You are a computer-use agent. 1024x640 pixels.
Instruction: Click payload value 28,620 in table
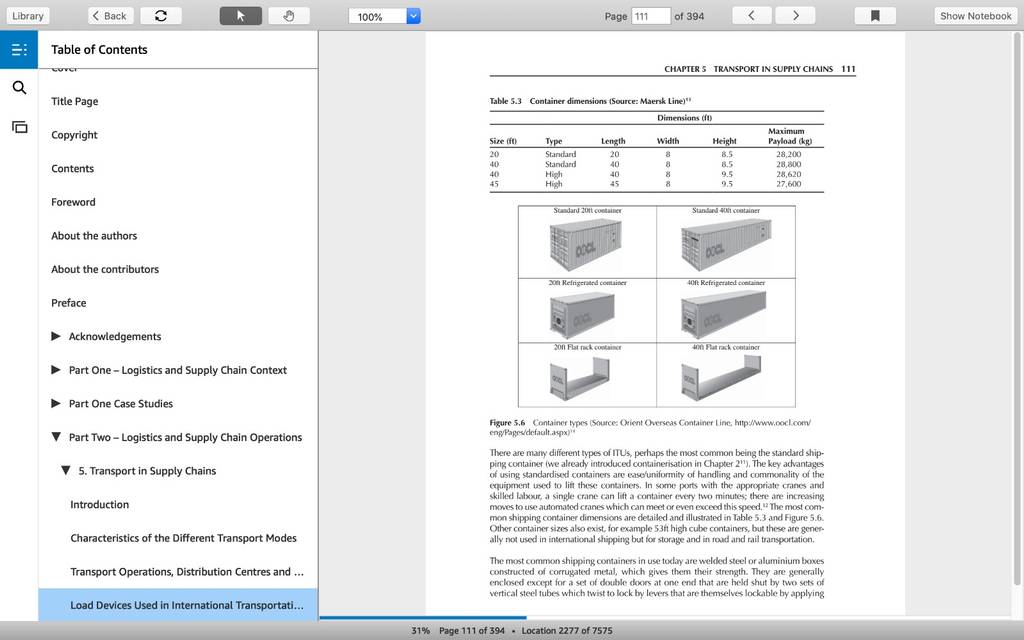(x=788, y=174)
